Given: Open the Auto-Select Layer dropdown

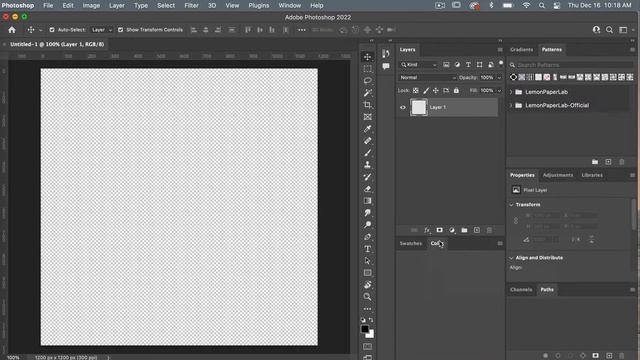Looking at the screenshot, I should [x=101, y=30].
